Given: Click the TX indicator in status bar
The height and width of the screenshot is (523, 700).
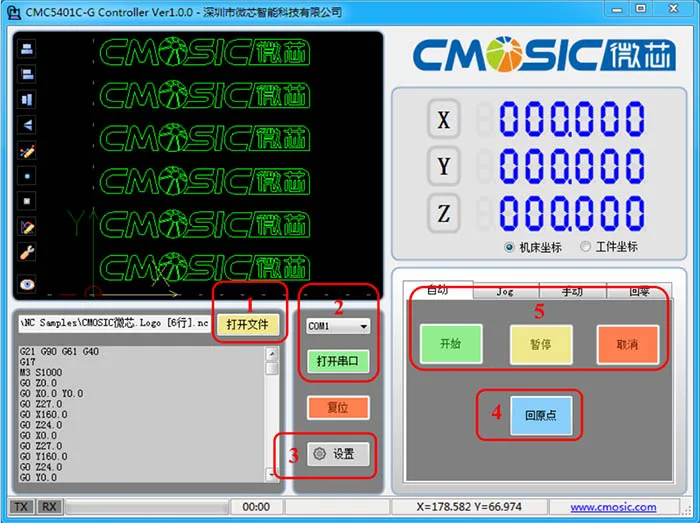Looking at the screenshot, I should pyautogui.click(x=21, y=507).
